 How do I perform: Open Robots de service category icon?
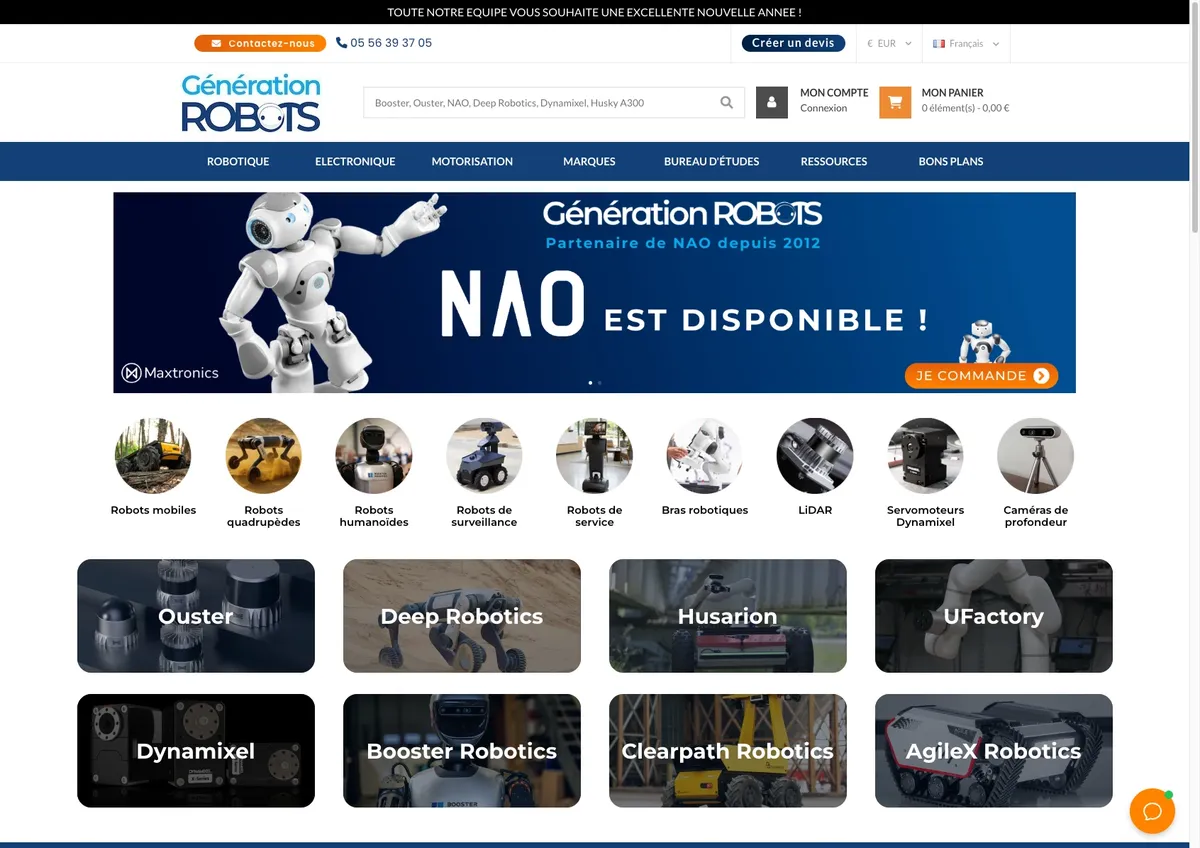594,456
